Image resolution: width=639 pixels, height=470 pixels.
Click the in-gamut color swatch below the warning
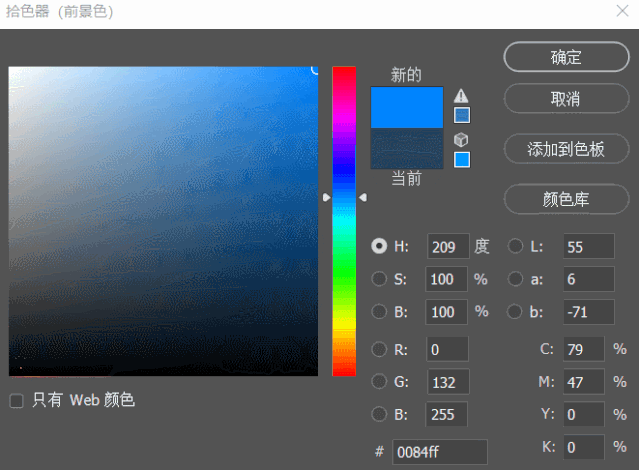click(x=462, y=115)
